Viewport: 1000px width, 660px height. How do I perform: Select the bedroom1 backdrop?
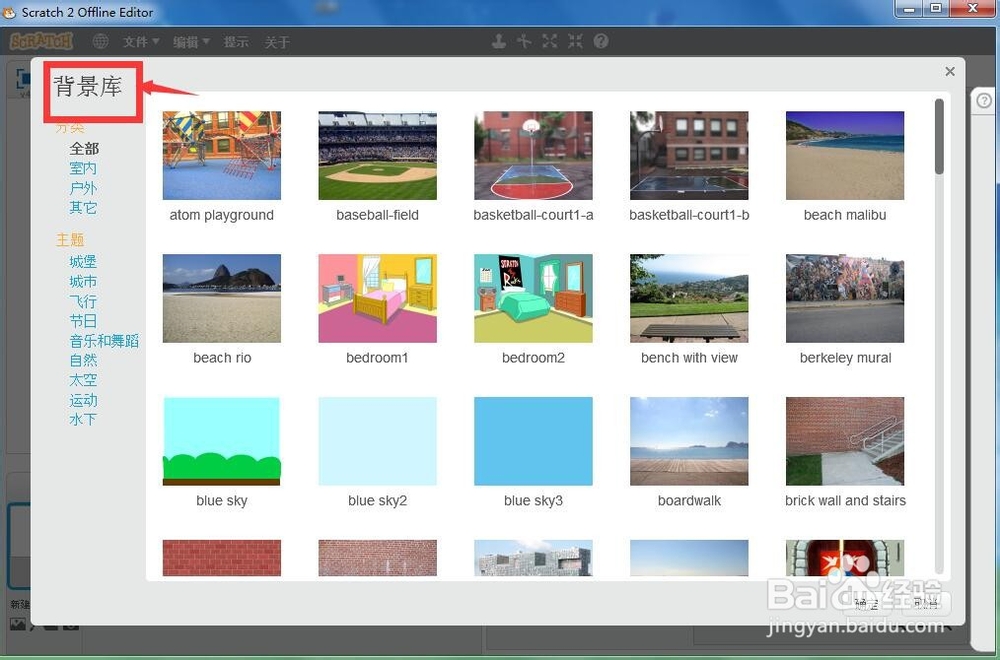[x=378, y=298]
